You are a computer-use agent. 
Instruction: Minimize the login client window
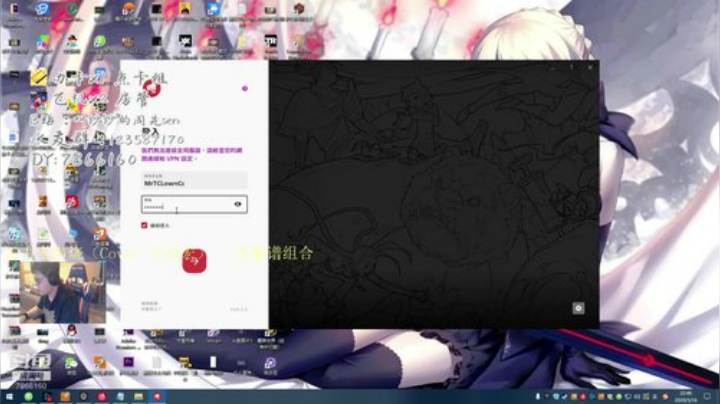coord(553,67)
